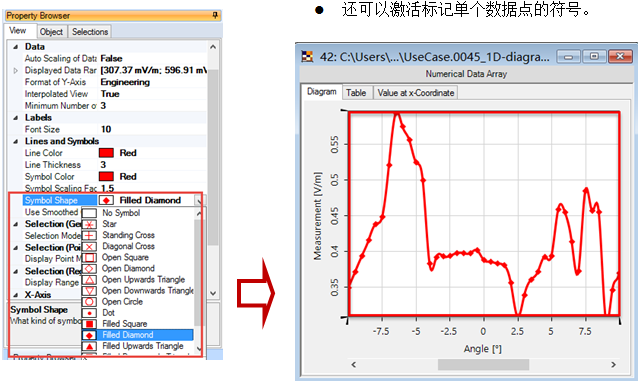
Task: Open the Symbol Shape dropdown arrow
Action: 199,201
